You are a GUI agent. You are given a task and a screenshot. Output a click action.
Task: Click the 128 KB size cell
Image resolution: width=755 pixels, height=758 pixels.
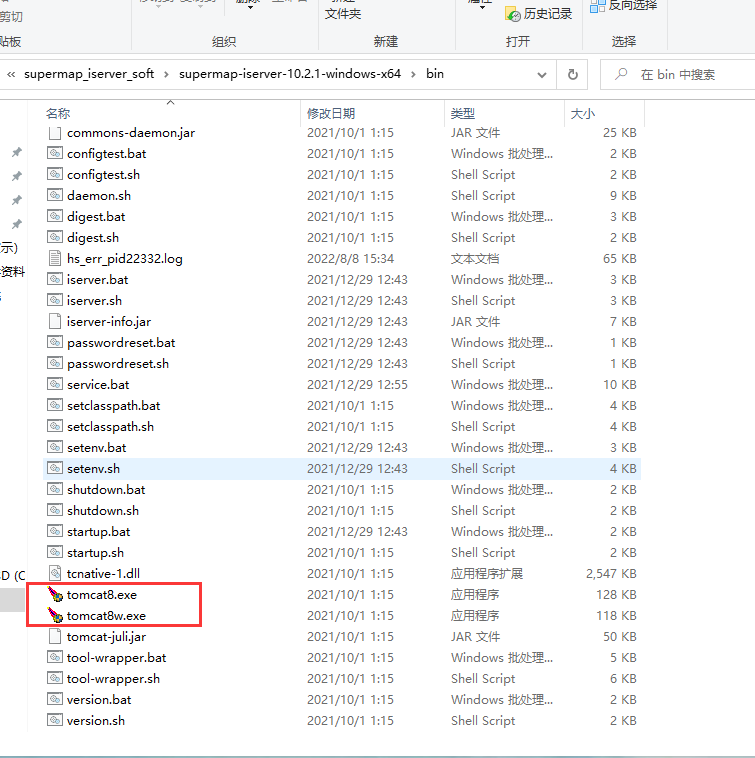616,595
